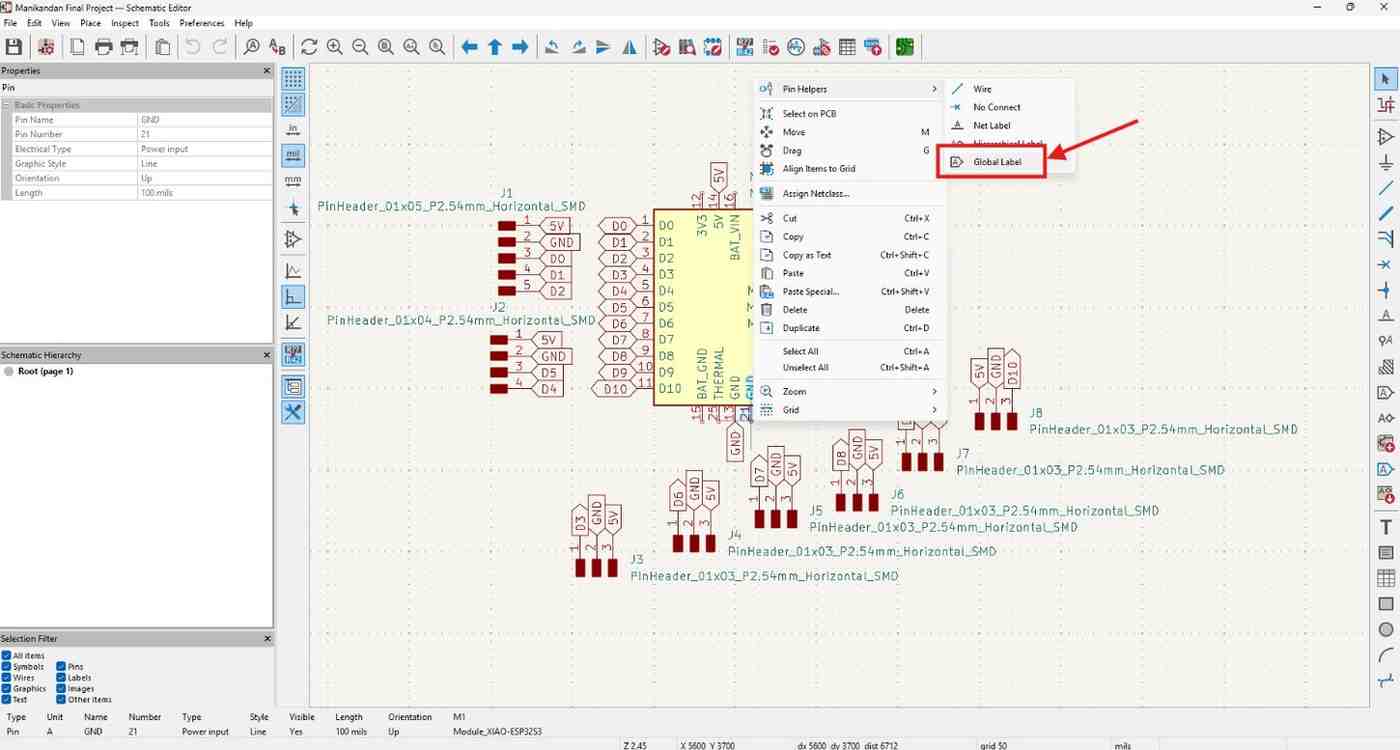Toggle the Labels selection filter checkbox
The image size is (1400, 750).
[61, 677]
